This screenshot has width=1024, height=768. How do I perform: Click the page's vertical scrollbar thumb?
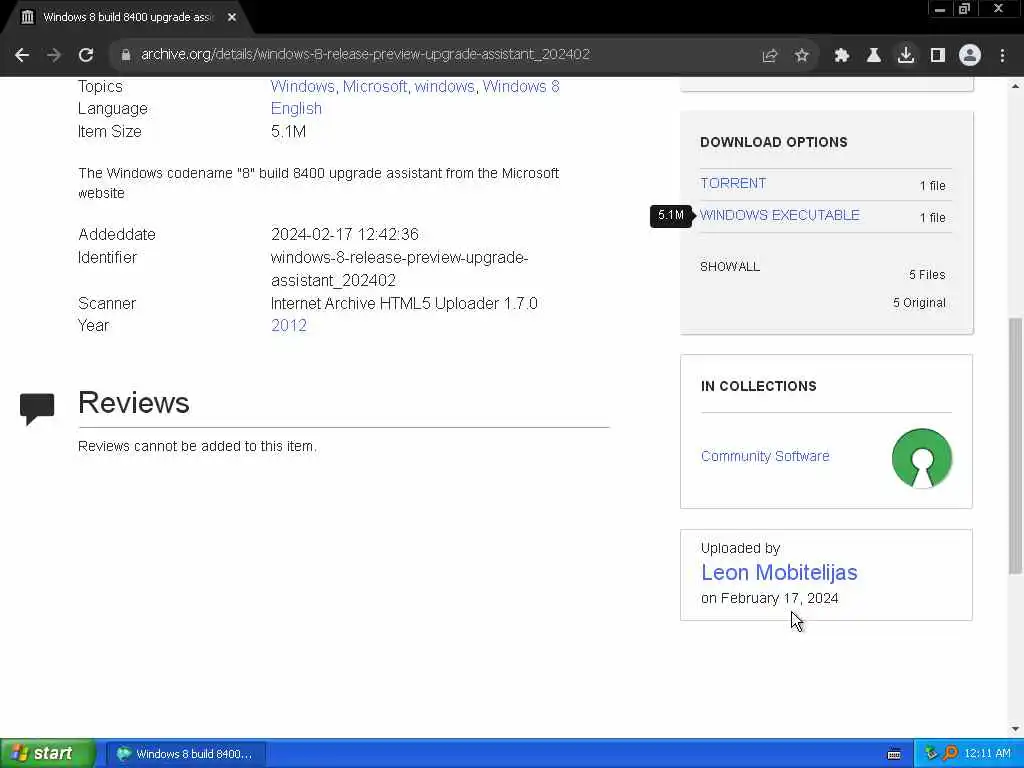[1015, 446]
